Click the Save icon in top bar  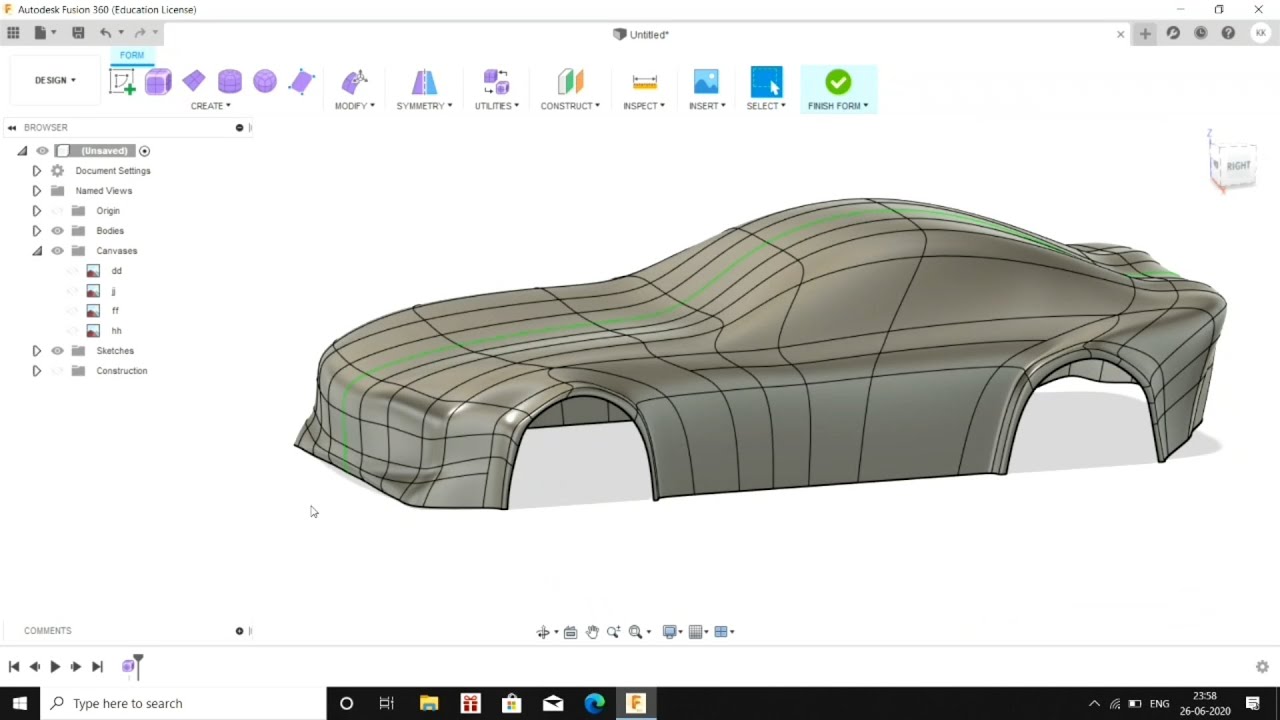click(78, 33)
